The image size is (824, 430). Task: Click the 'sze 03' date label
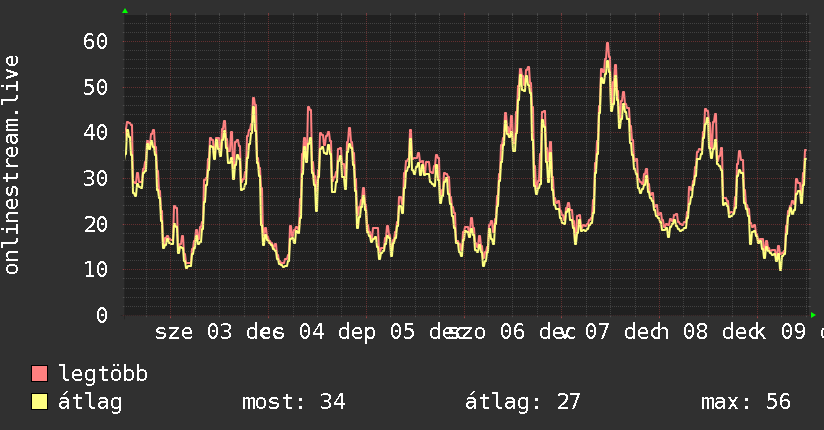193,332
